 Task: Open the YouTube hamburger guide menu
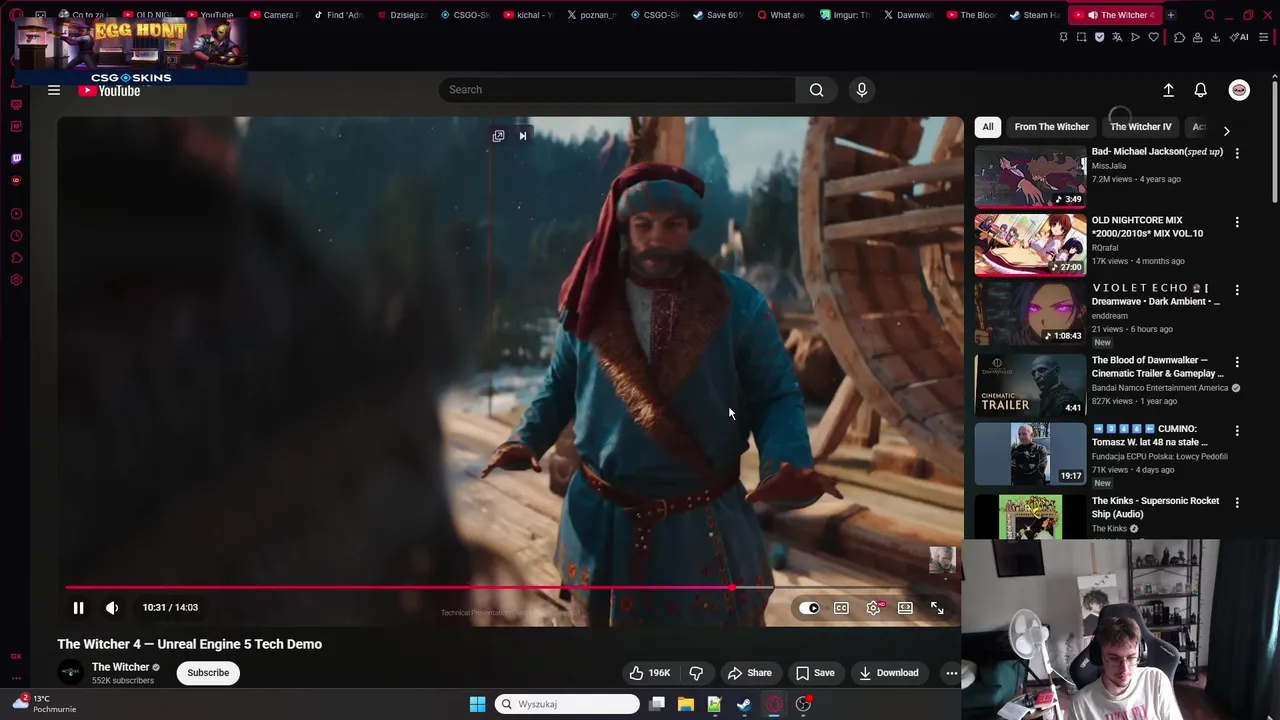tap(54, 90)
